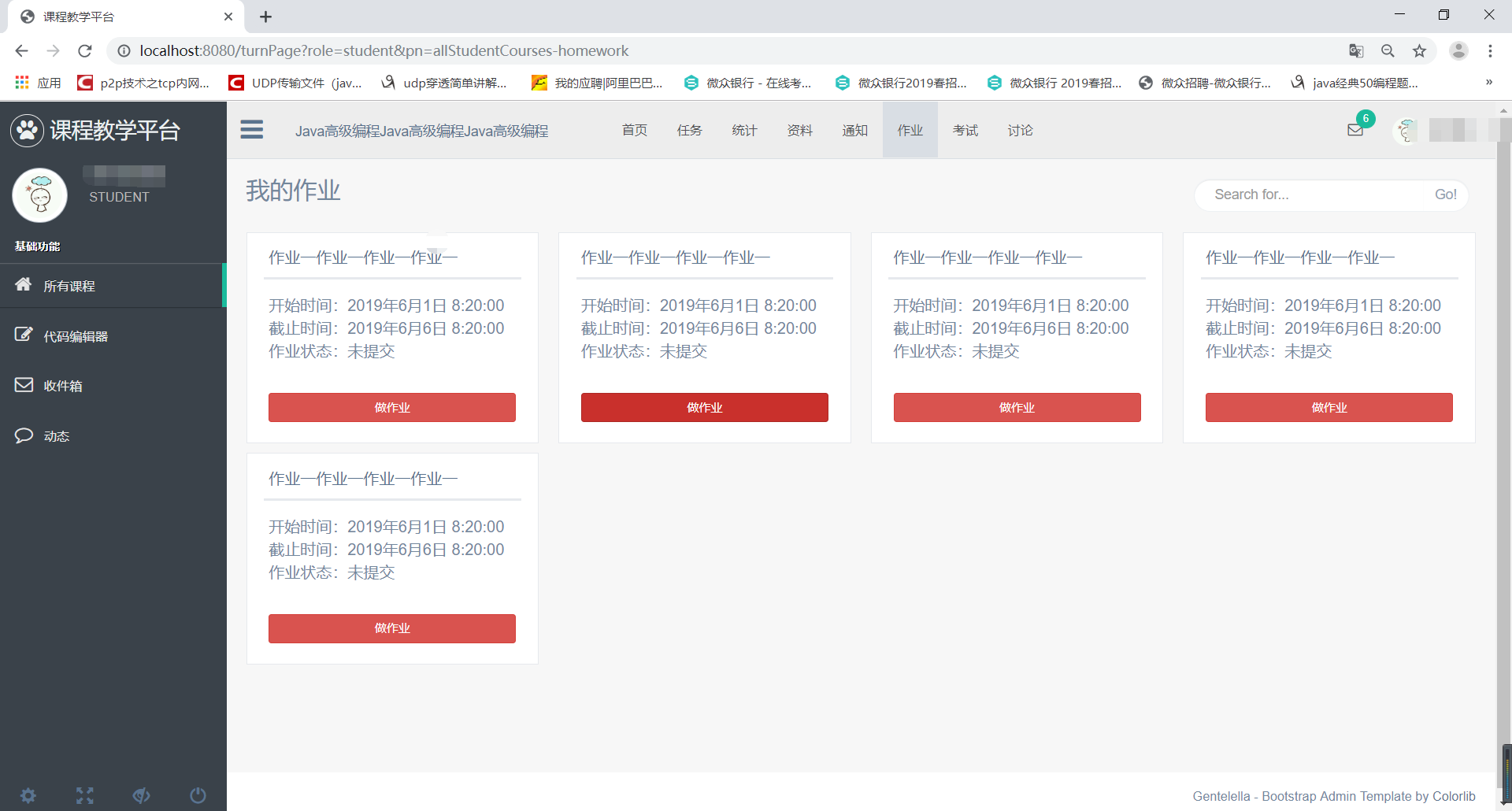Click the power logout icon in sidebar footer
The width and height of the screenshot is (1512, 811).
point(198,795)
